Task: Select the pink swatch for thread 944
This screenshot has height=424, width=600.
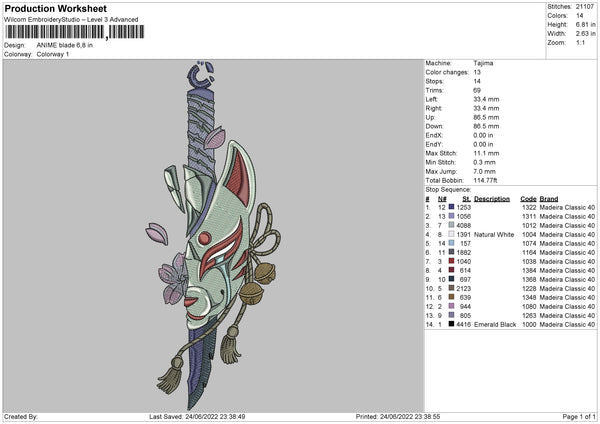Action: pos(452,306)
